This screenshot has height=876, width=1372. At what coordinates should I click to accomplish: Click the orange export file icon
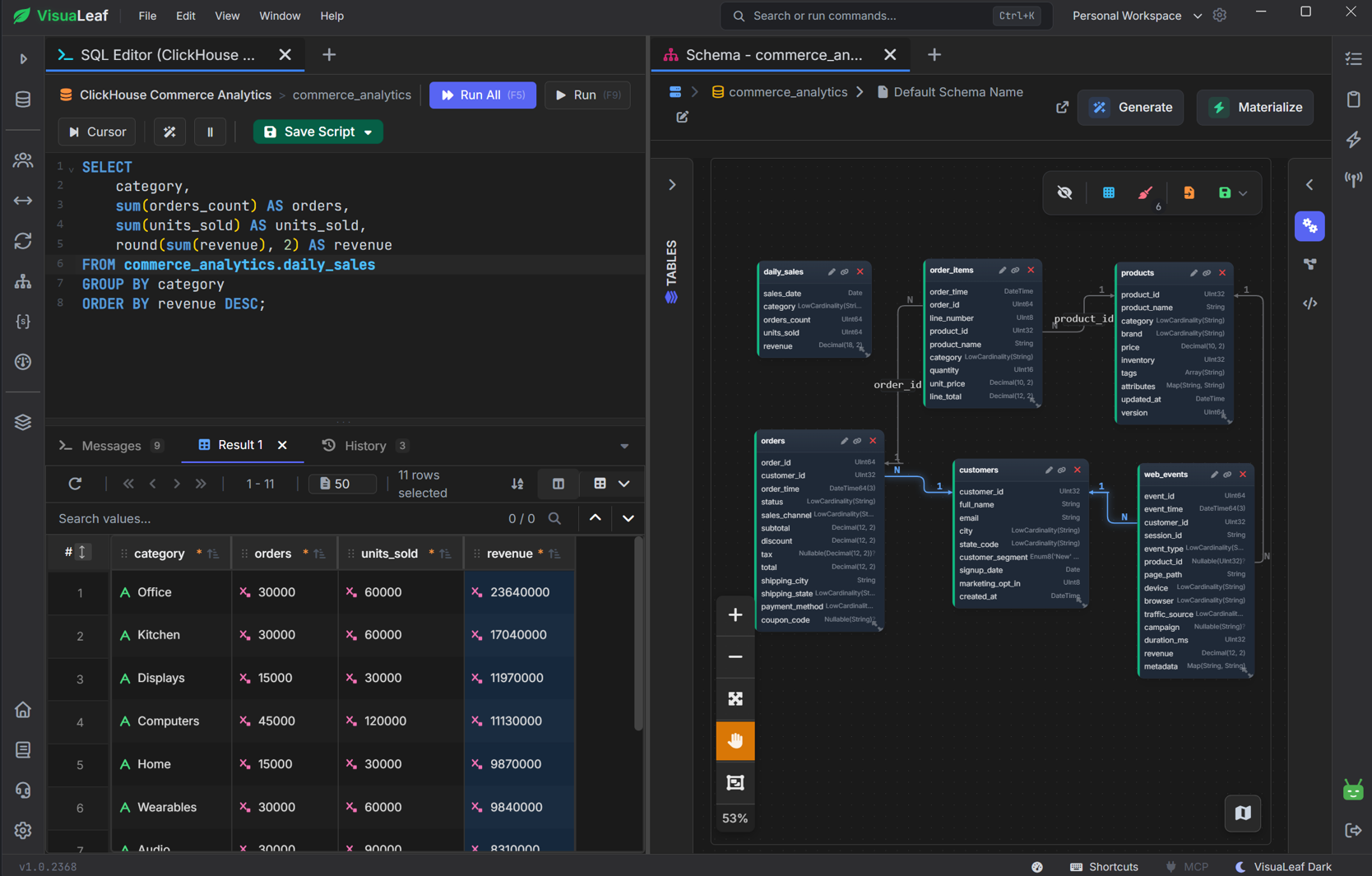1189,192
